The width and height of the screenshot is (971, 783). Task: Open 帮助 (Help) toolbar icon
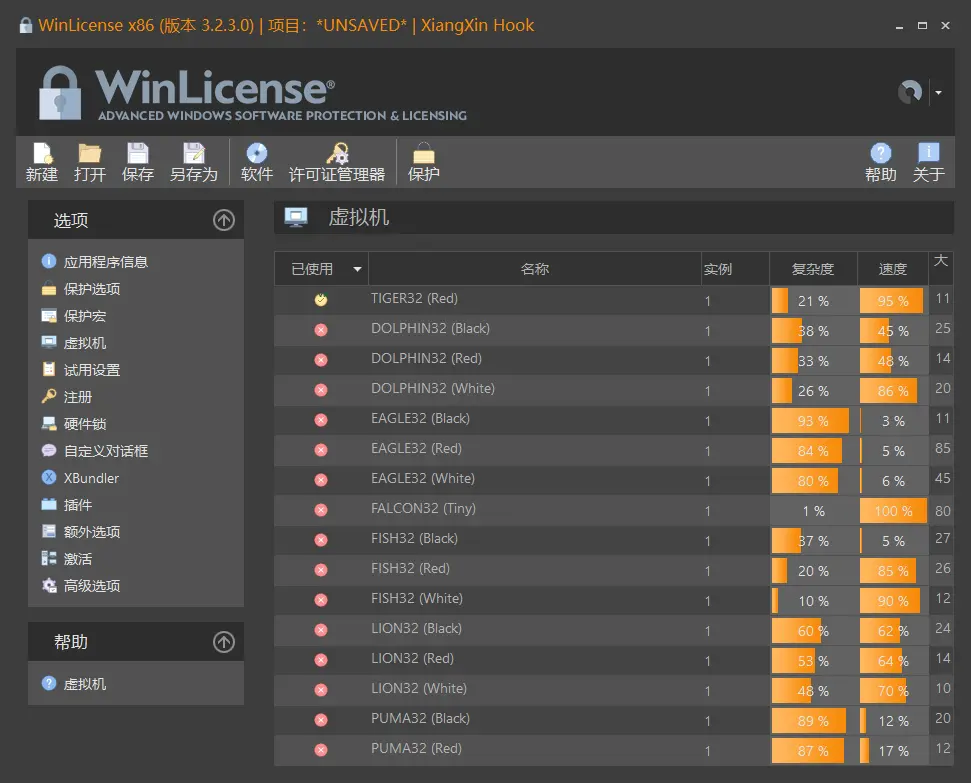coord(881,162)
